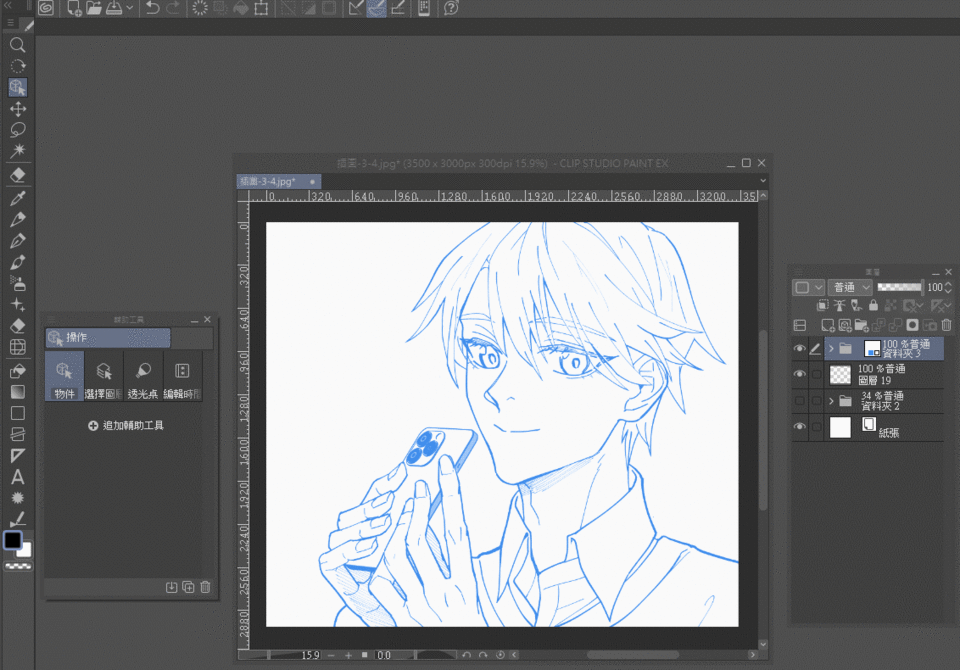The width and height of the screenshot is (960, 670).
Task: Select the 選擇圖層 sub tool
Action: [x=103, y=377]
